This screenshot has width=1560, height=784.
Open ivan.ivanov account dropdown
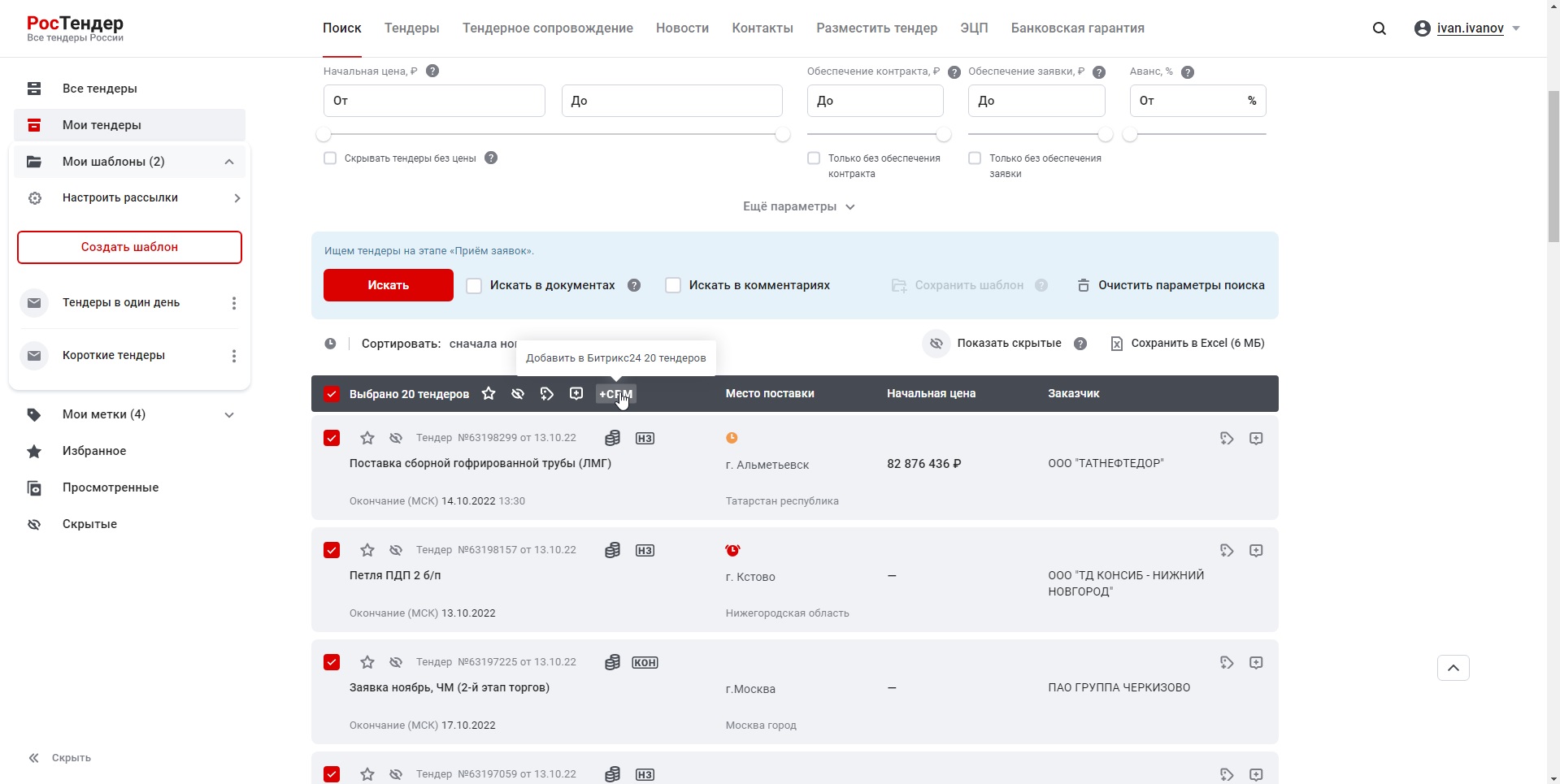pyautogui.click(x=1470, y=28)
